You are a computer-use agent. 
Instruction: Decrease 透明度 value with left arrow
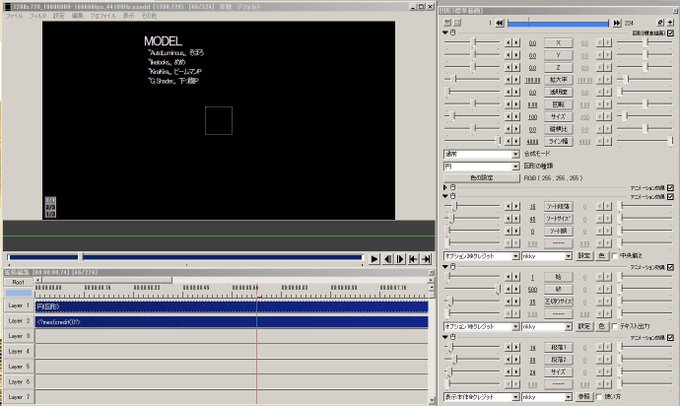coord(508,92)
